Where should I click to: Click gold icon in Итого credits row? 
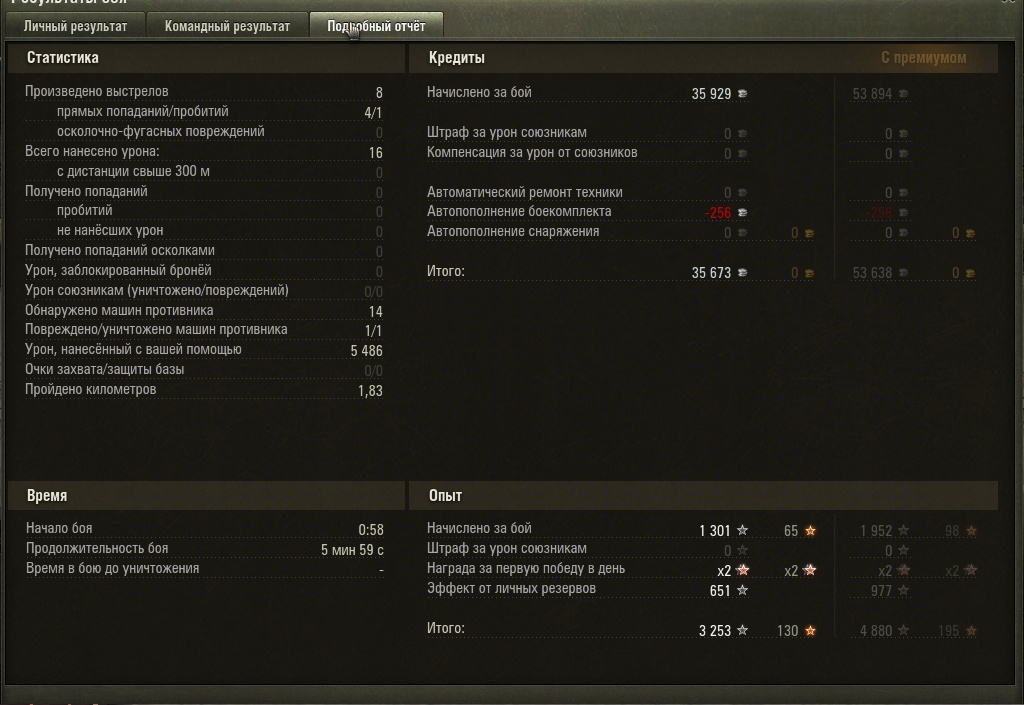point(809,273)
